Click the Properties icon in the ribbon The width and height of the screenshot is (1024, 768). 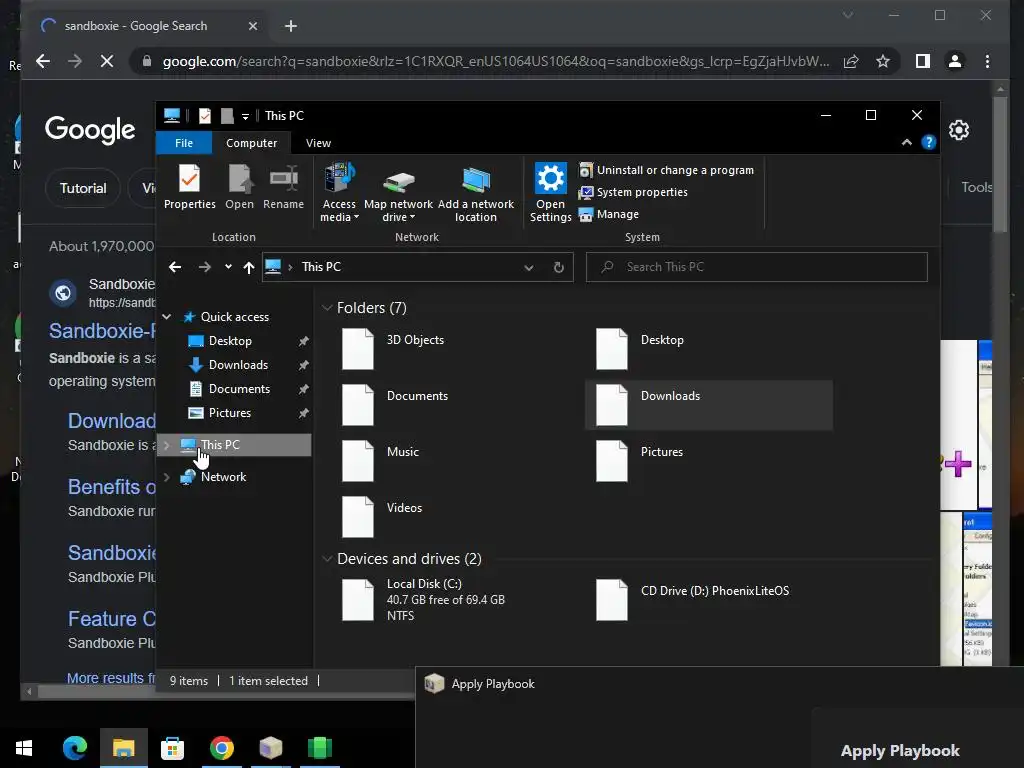tap(189, 187)
